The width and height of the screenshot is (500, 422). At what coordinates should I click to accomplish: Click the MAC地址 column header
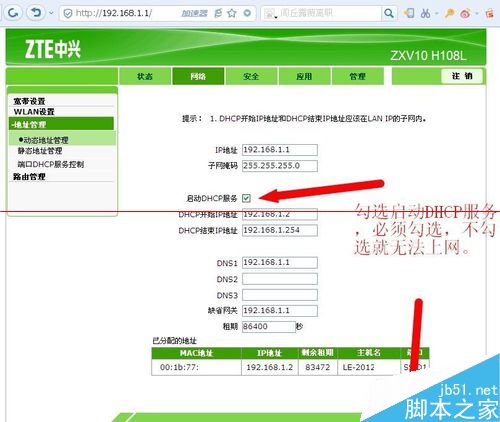(196, 353)
